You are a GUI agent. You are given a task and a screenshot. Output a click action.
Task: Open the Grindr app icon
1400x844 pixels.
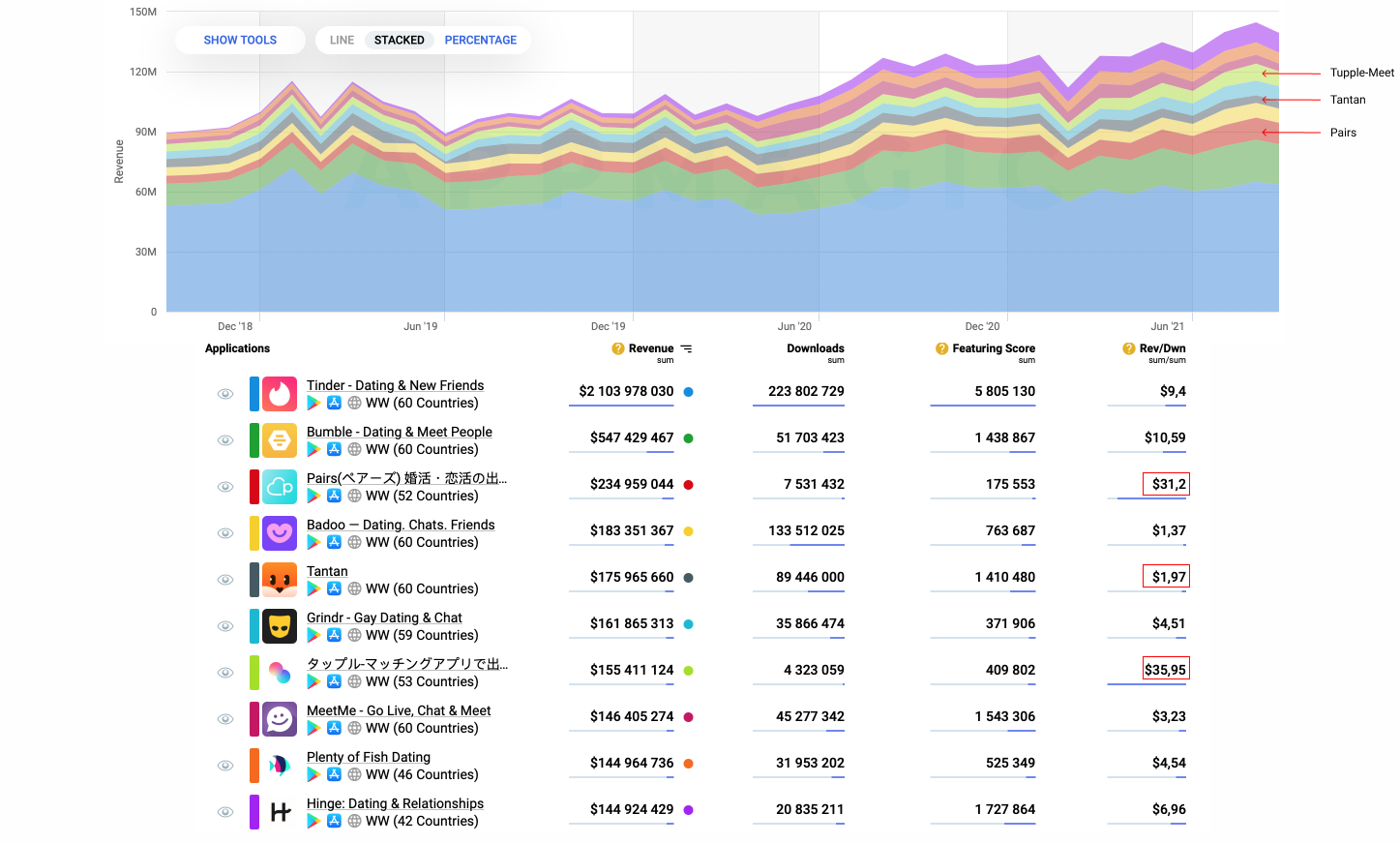(x=280, y=626)
